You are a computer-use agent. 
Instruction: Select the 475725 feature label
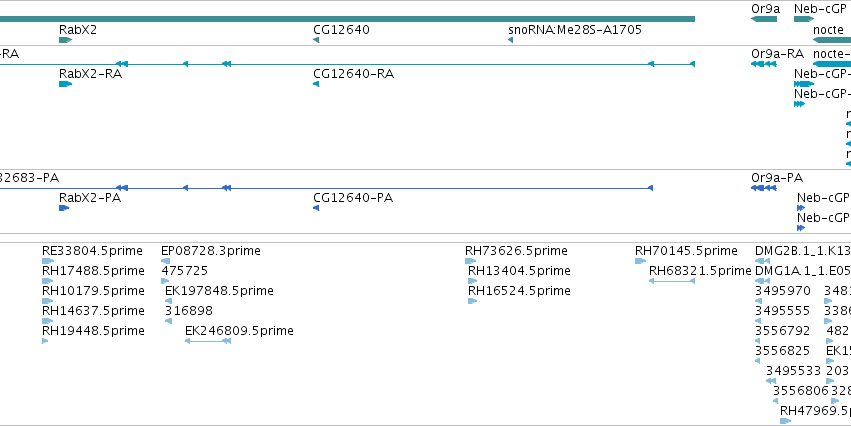185,271
